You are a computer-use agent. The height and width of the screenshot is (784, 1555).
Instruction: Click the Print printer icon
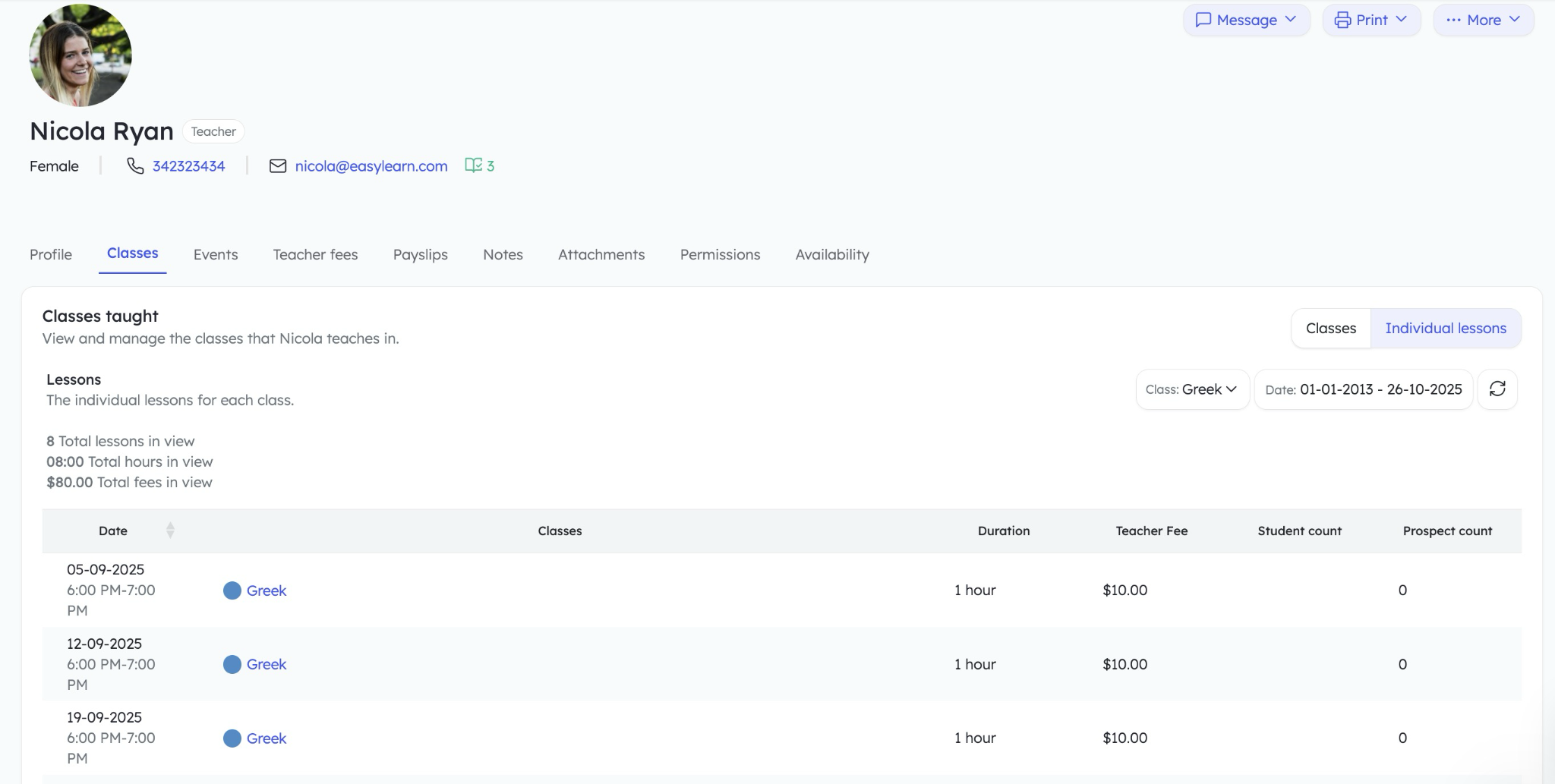coord(1343,20)
